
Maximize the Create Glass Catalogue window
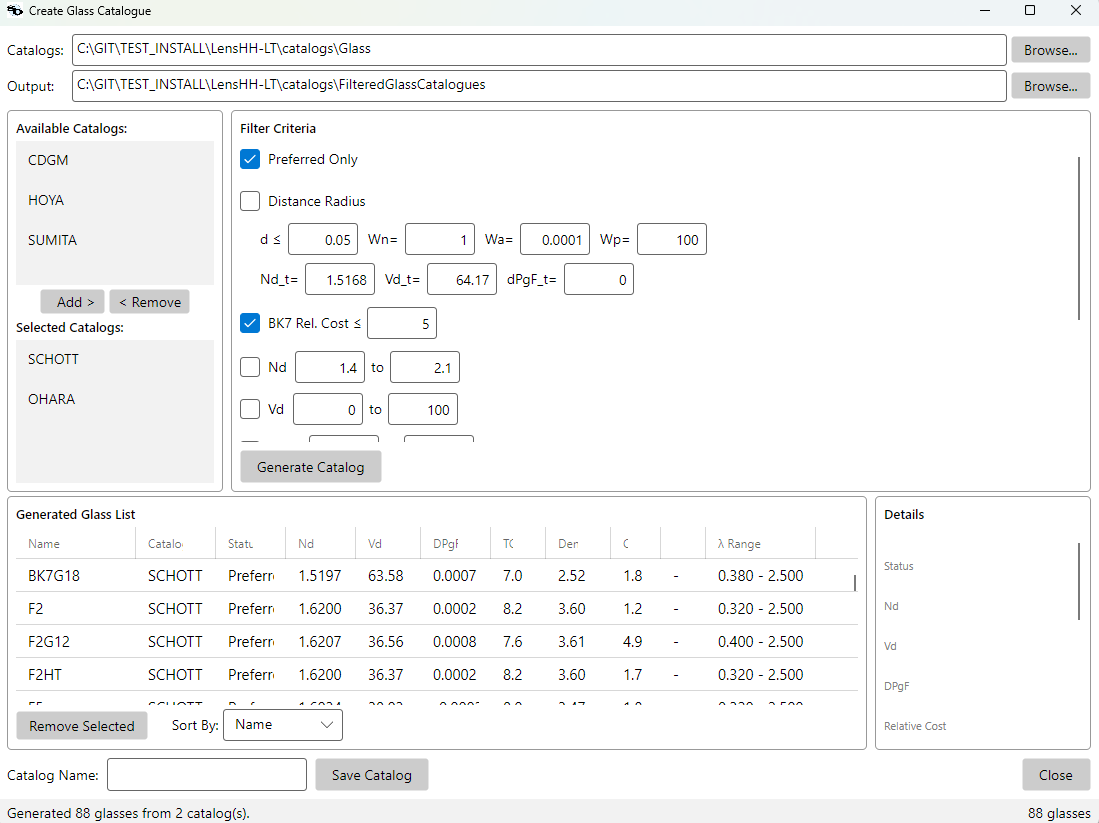1030,10
